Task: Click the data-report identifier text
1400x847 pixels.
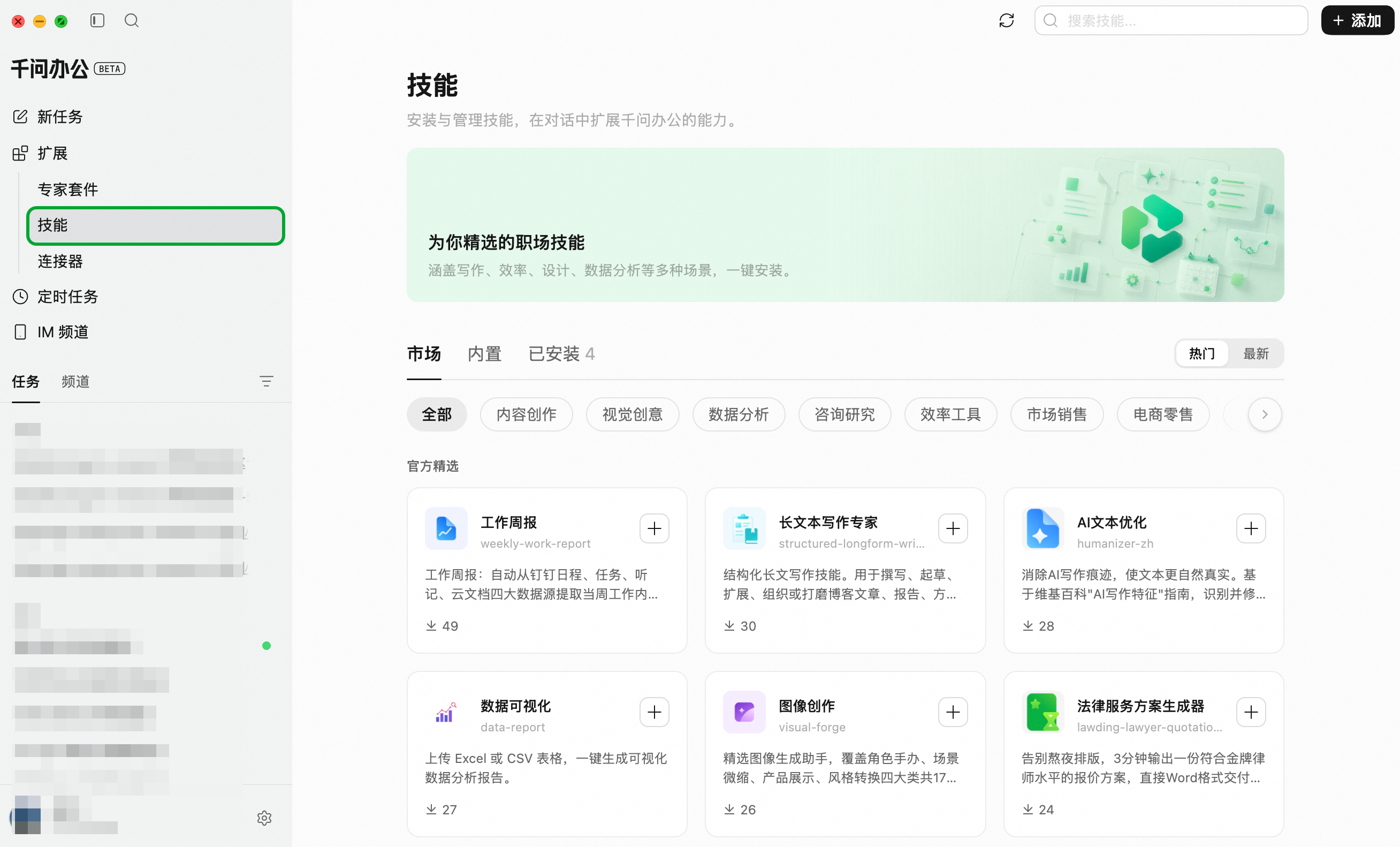Action: click(x=513, y=727)
